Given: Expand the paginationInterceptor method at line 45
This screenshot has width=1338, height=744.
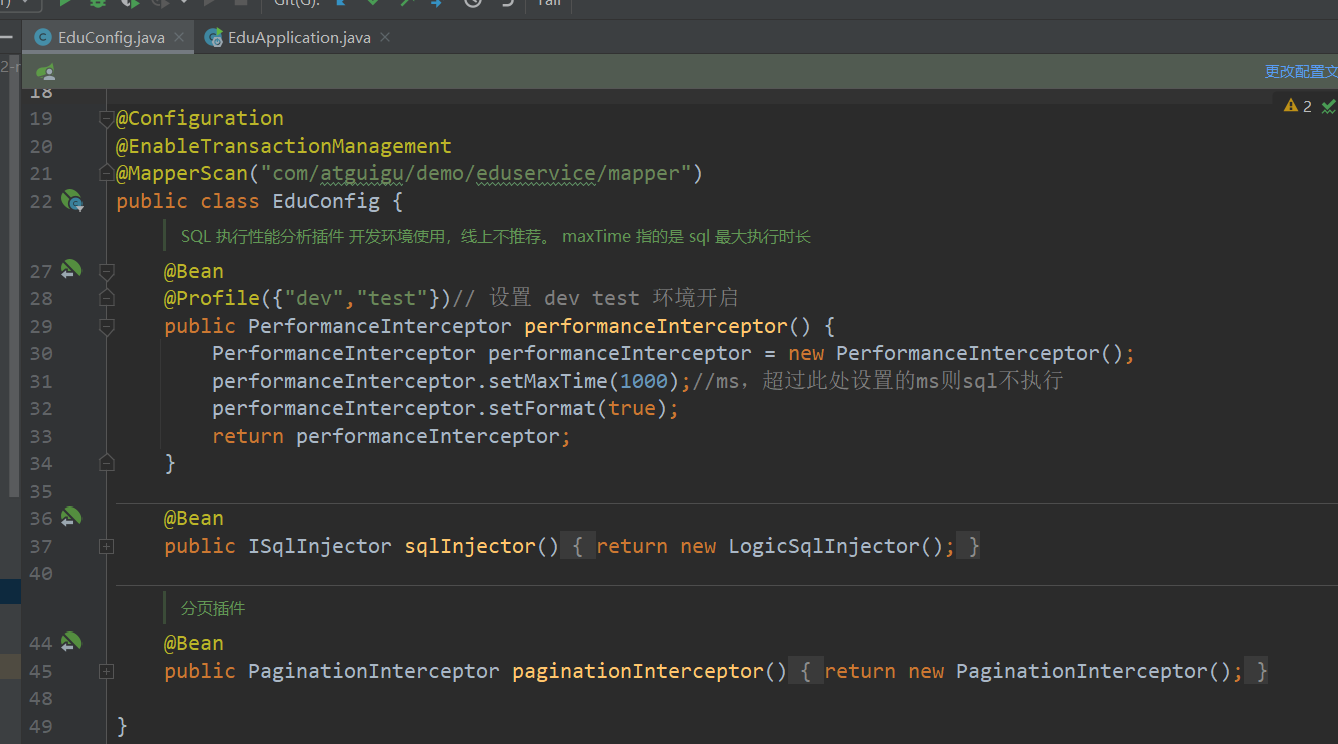Looking at the screenshot, I should click(107, 671).
